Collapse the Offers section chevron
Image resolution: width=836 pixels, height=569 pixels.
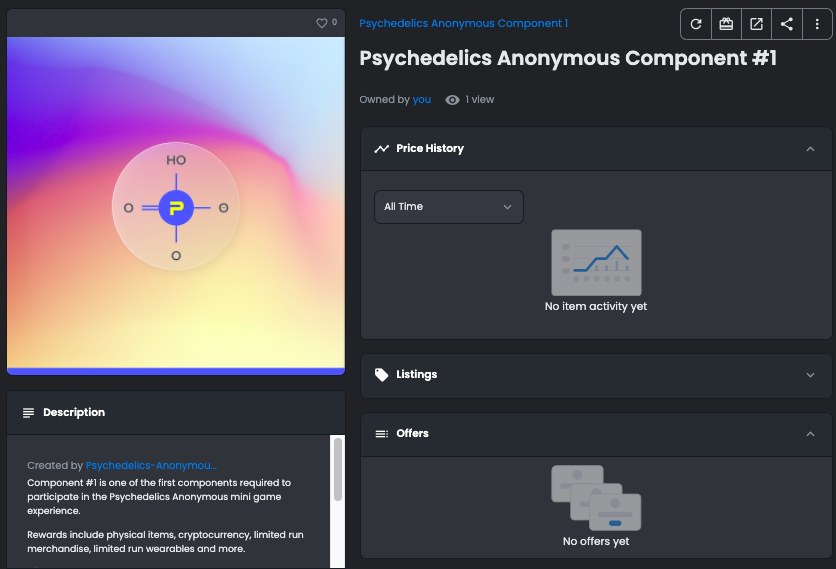tap(810, 434)
